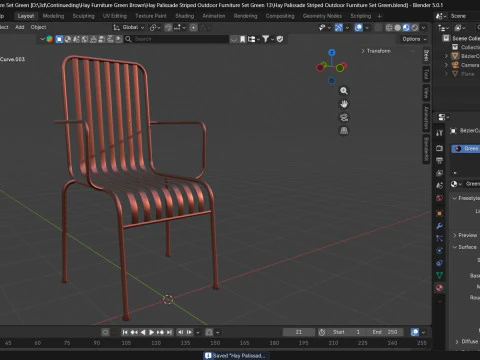Open the Object menu in viewport header

click(x=38, y=27)
